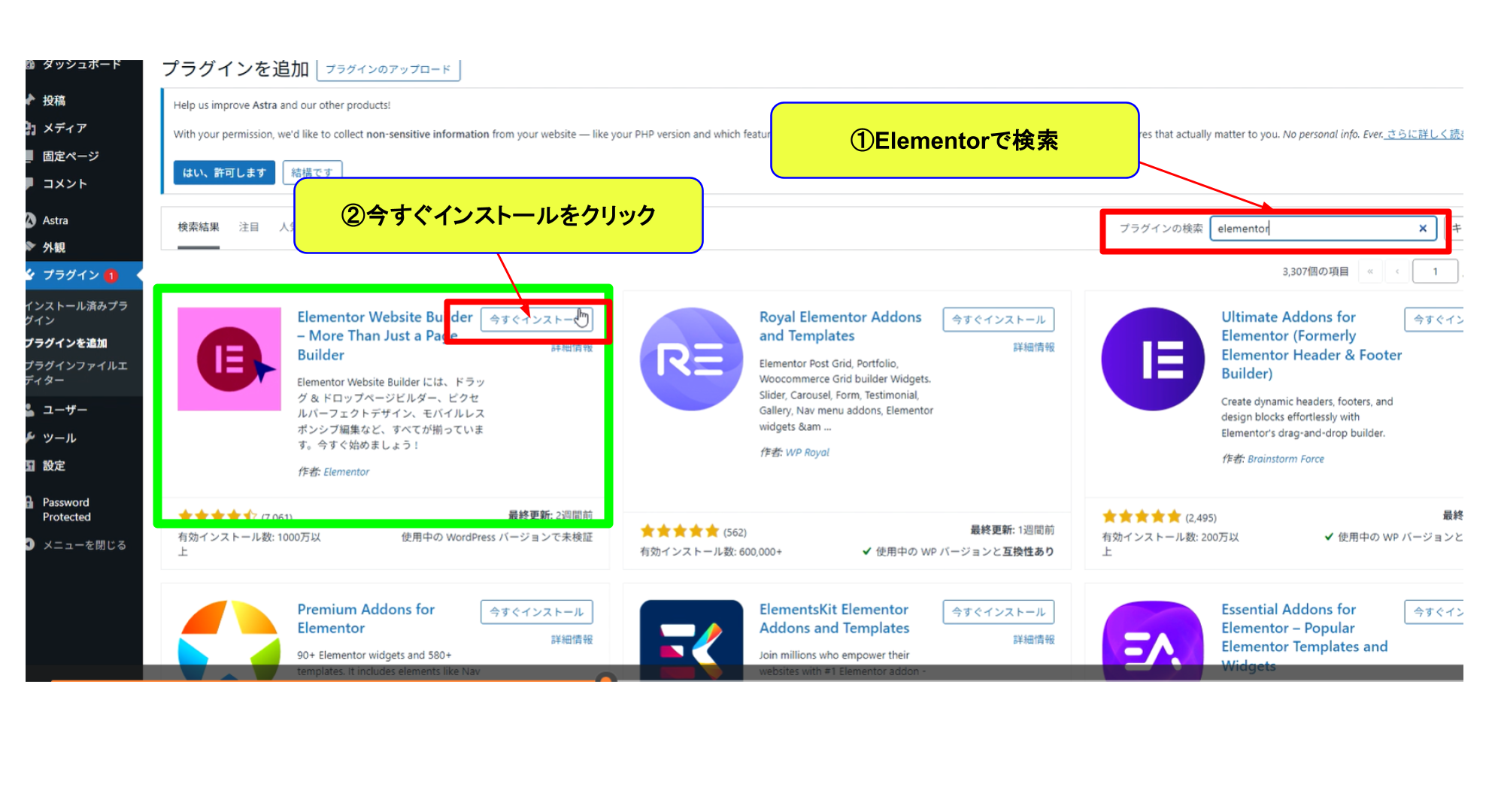Open the メディア menu item

click(x=65, y=128)
